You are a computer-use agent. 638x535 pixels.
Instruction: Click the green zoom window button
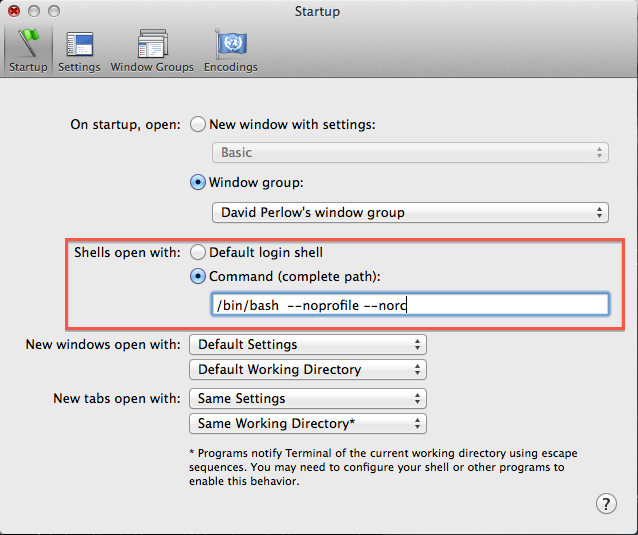point(53,11)
